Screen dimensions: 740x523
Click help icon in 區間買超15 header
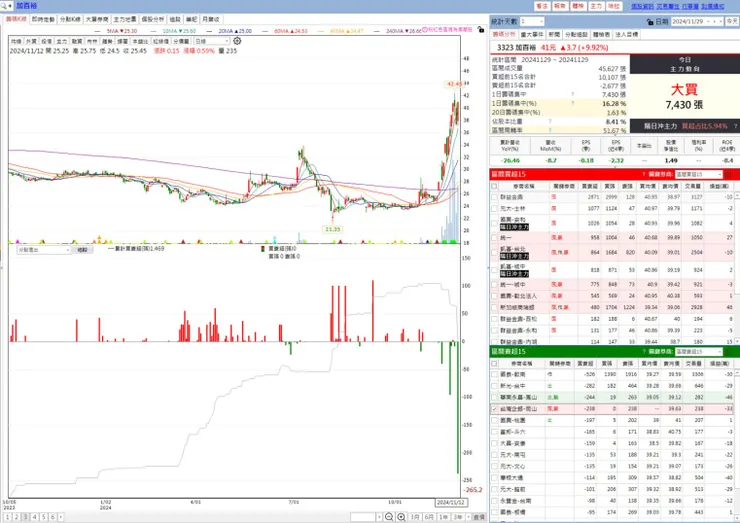644,174
